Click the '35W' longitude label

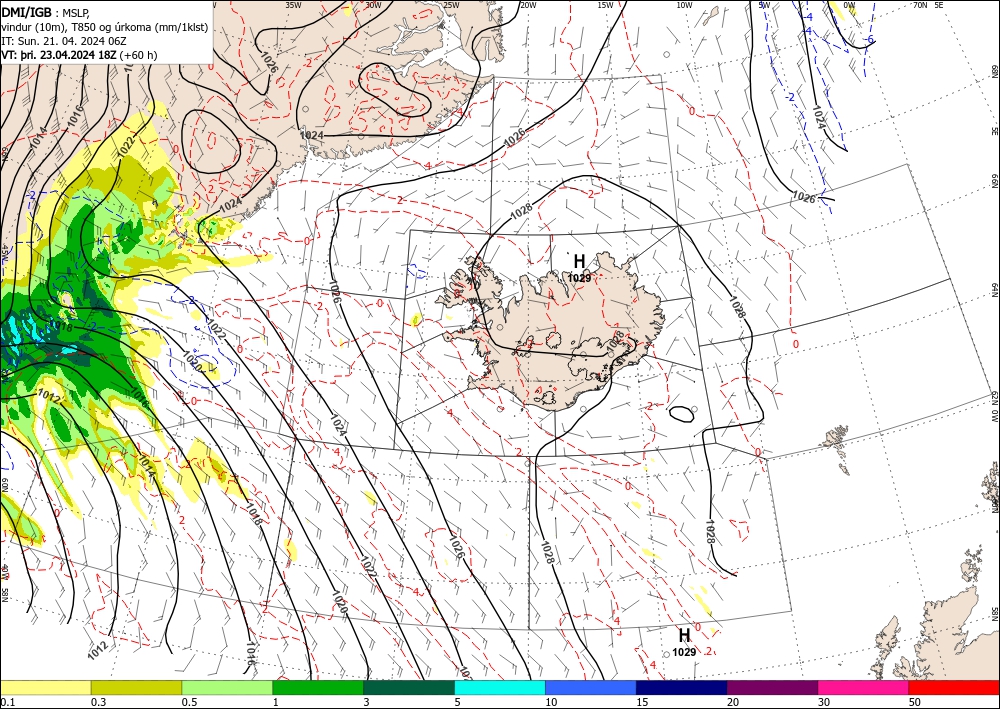293,5
